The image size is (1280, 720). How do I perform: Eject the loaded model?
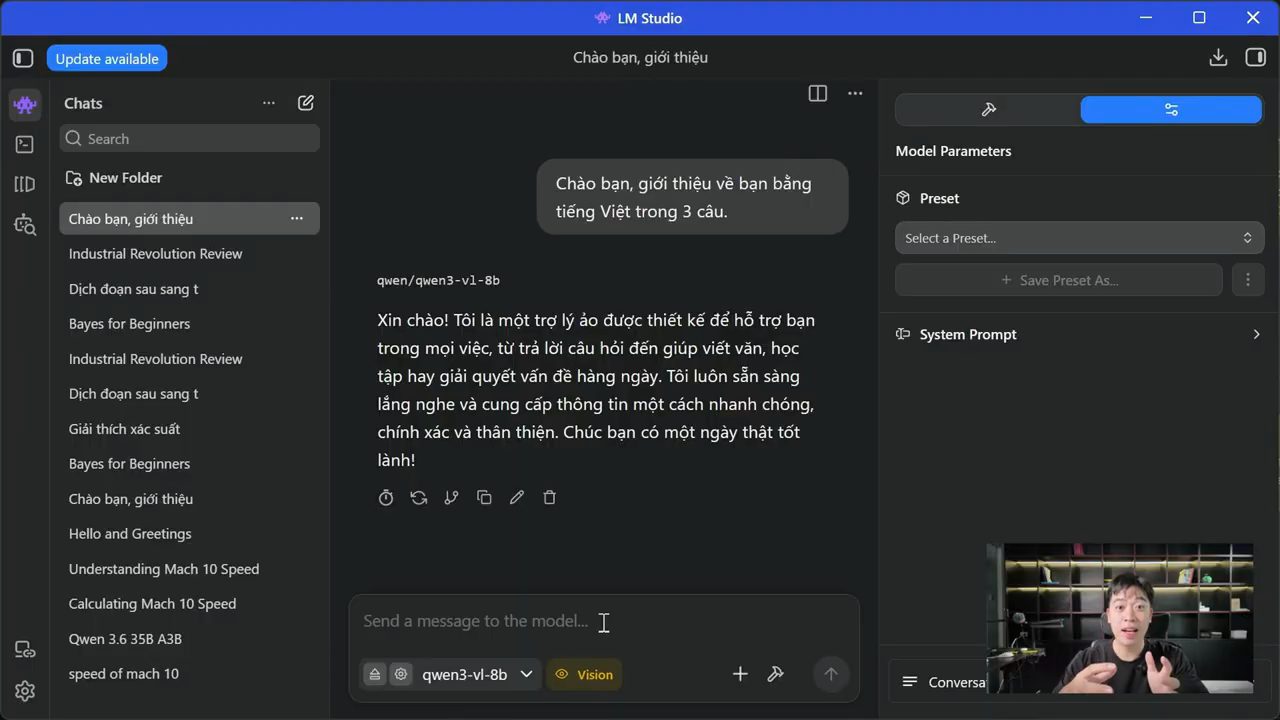pos(375,674)
